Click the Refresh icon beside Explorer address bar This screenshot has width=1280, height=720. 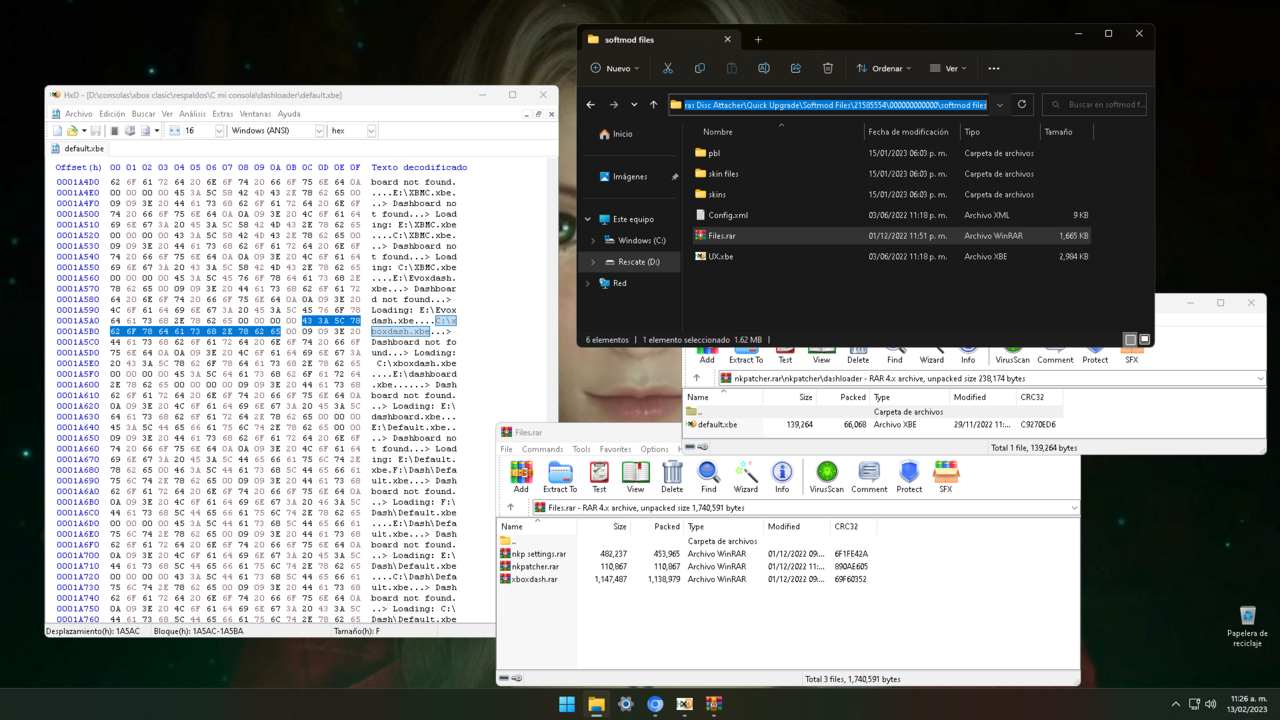(1022, 104)
